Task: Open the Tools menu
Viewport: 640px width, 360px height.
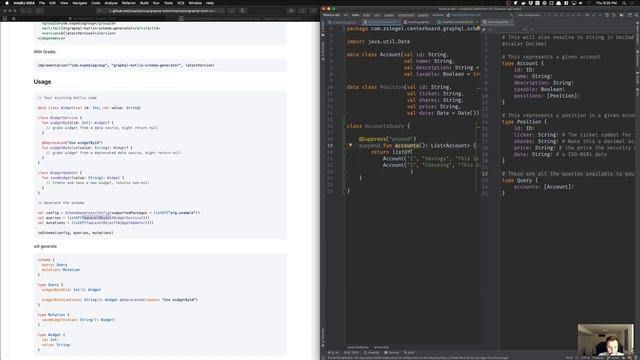Action: click(x=168, y=3)
